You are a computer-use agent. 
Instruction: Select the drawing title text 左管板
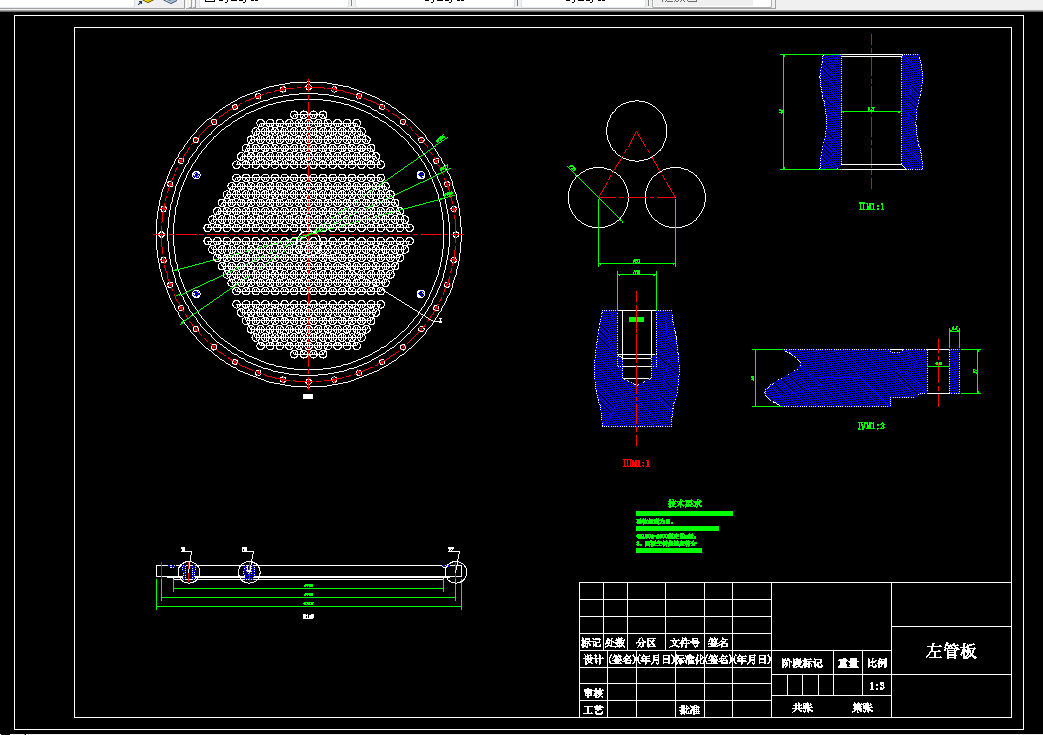click(x=951, y=651)
